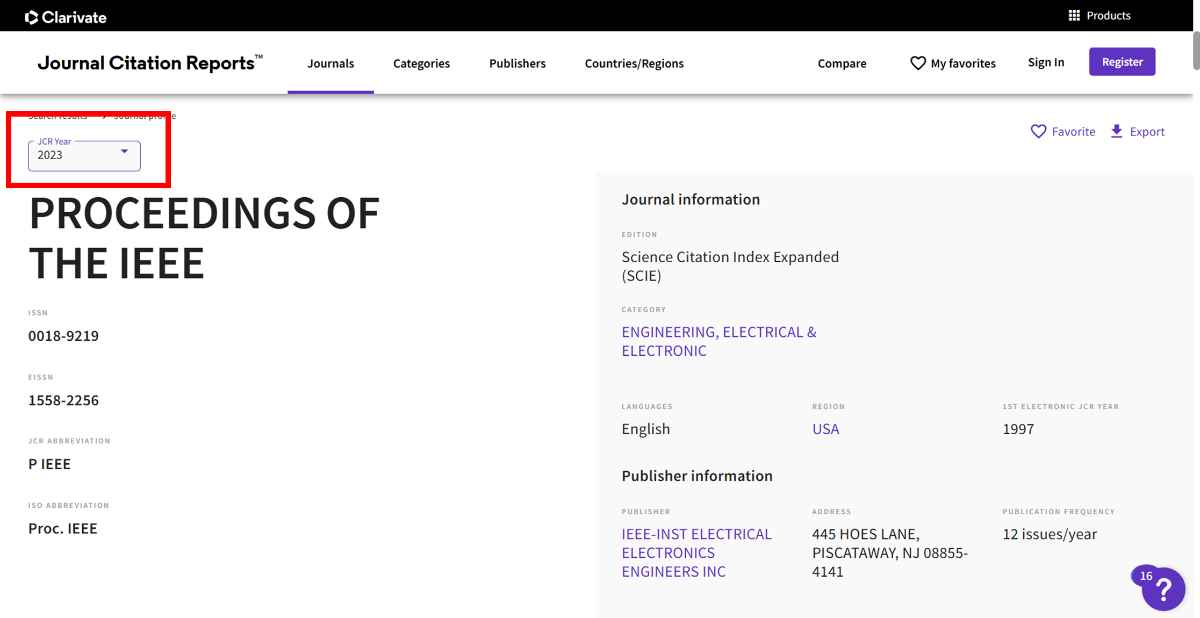Follow the USA region link
This screenshot has width=1200, height=618.
click(x=825, y=429)
